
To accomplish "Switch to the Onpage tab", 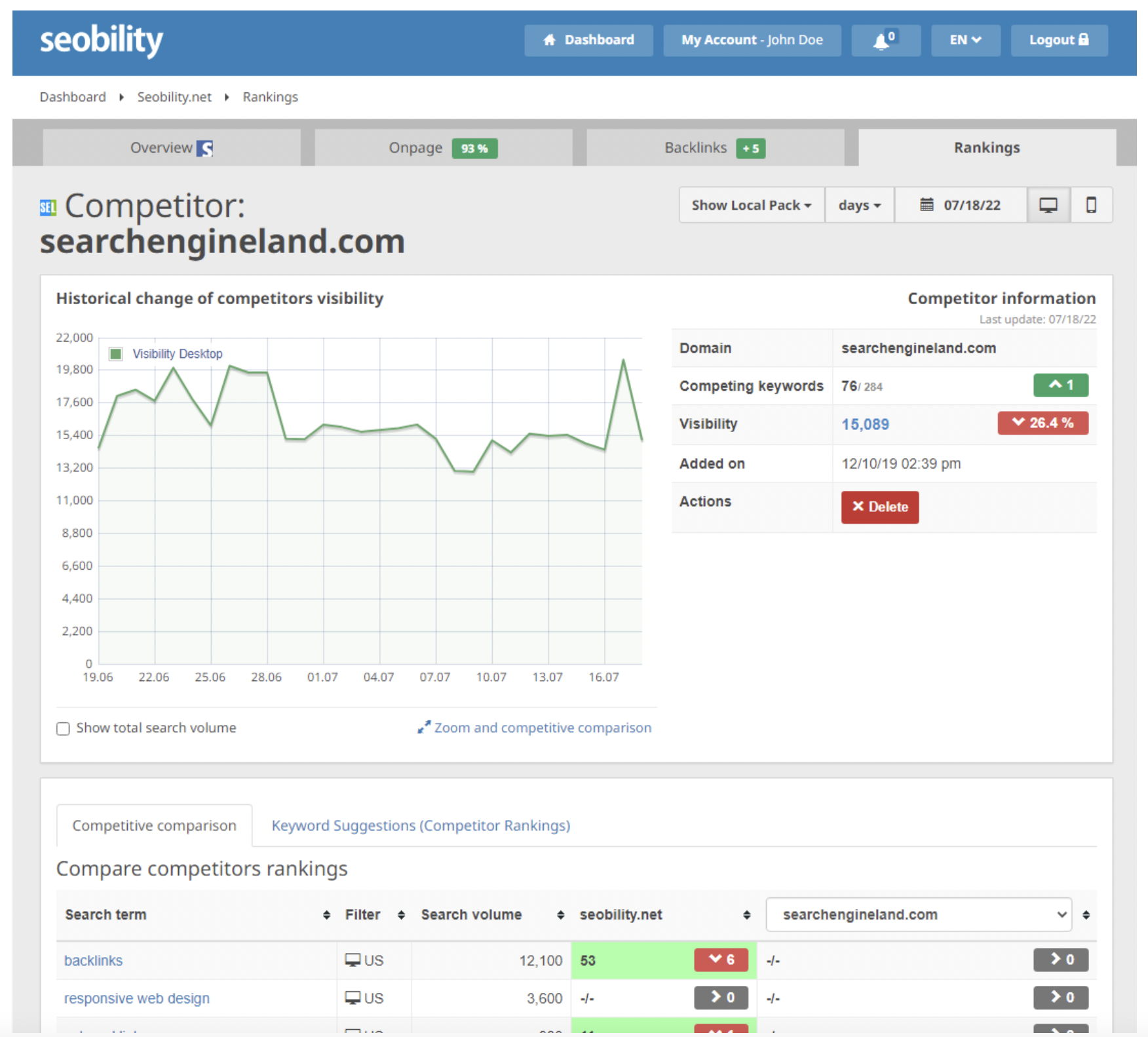I will [443, 147].
